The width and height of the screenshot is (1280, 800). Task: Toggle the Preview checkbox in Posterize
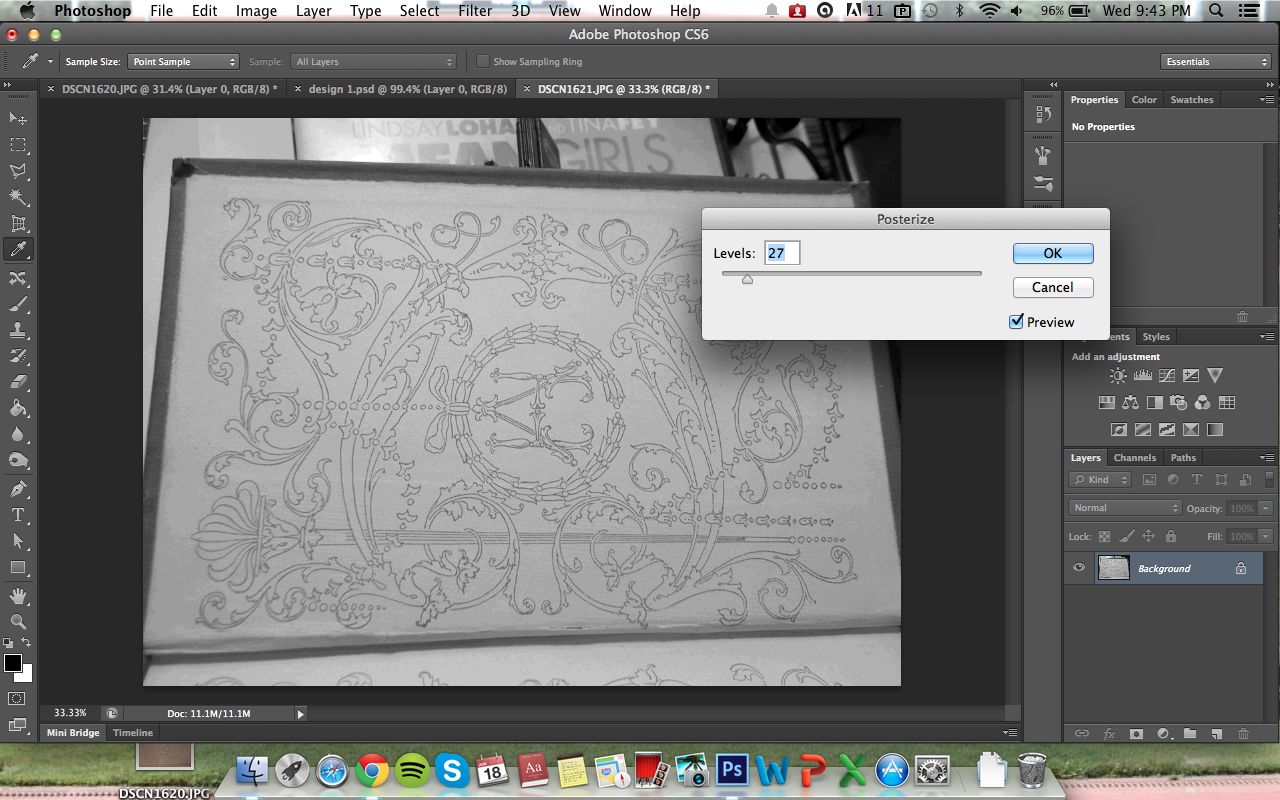[x=1017, y=322]
